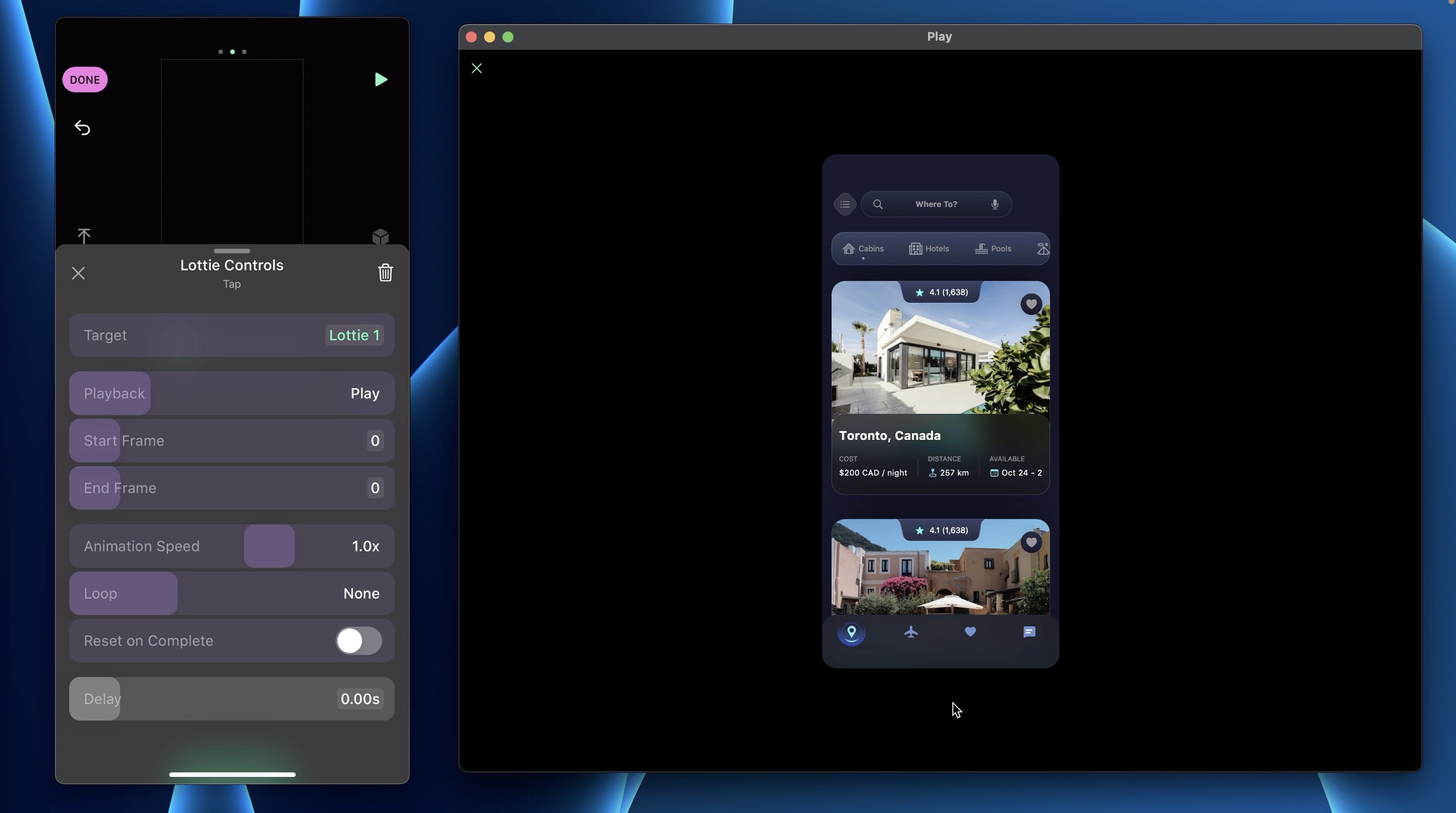Viewport: 1456px width, 813px height.
Task: Favorite the Toronto listing heart
Action: pyautogui.click(x=1031, y=304)
